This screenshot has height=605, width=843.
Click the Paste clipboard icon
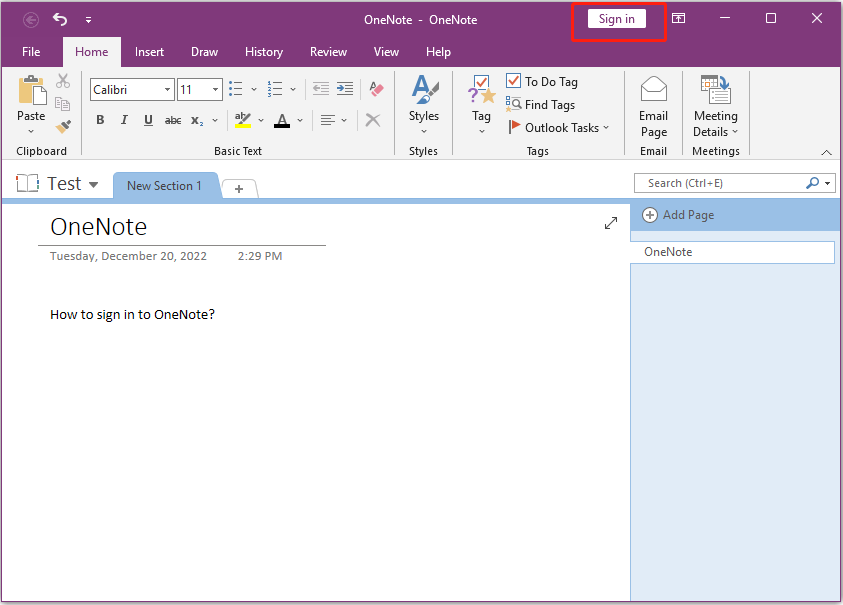pos(32,90)
